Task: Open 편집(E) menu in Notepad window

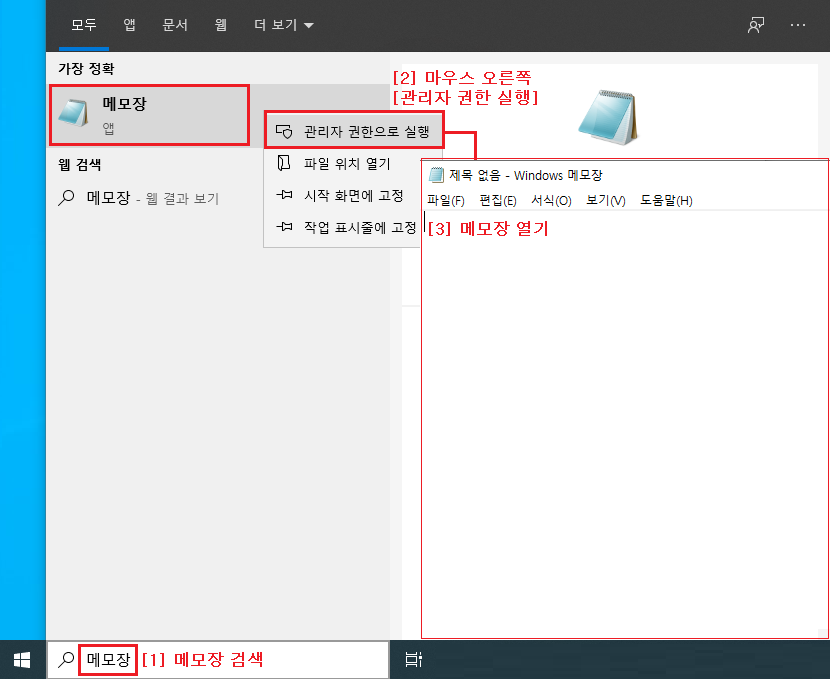Action: [498, 201]
